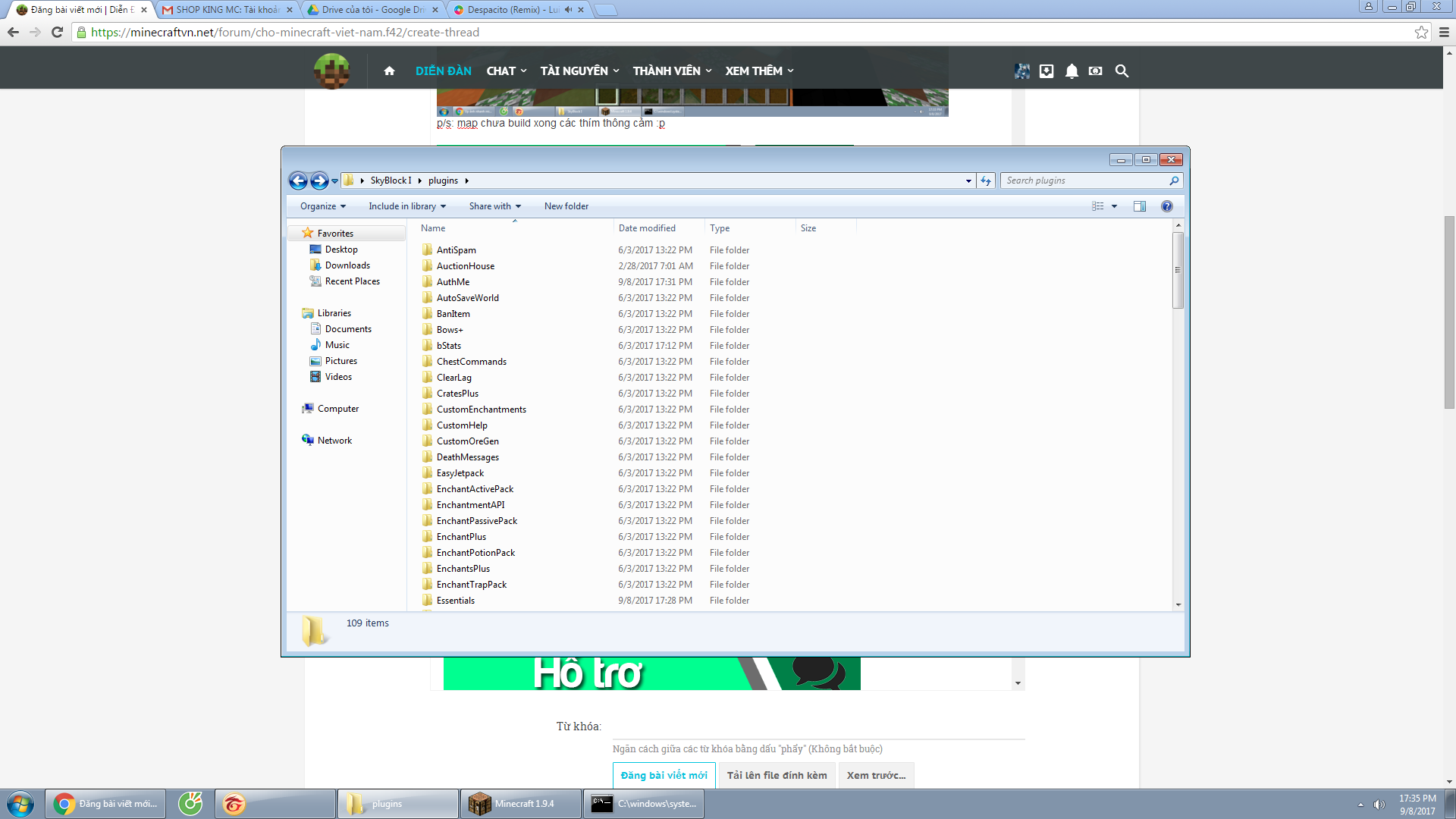Refresh the plugins folder address bar

tap(986, 180)
